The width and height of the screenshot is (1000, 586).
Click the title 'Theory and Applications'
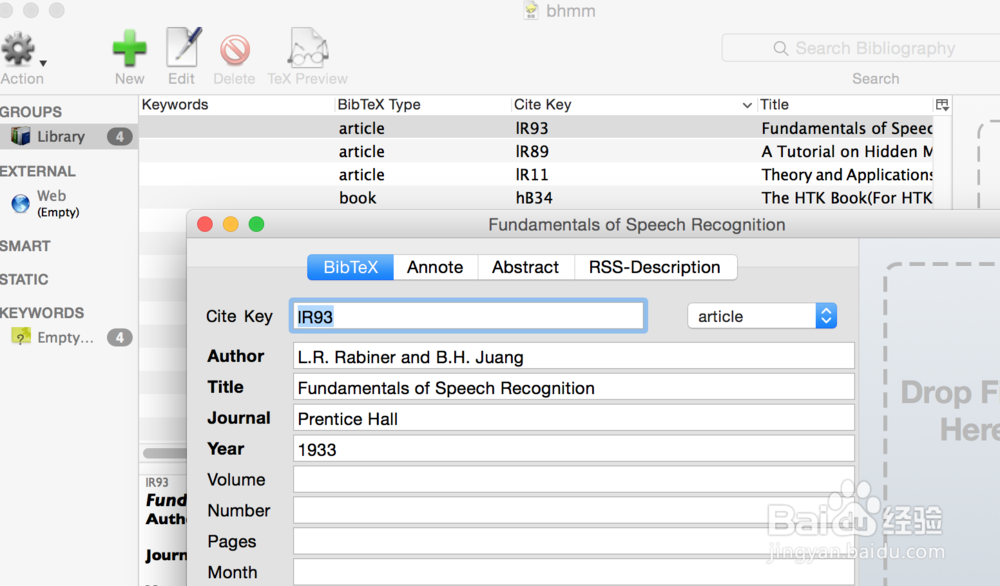point(846,175)
